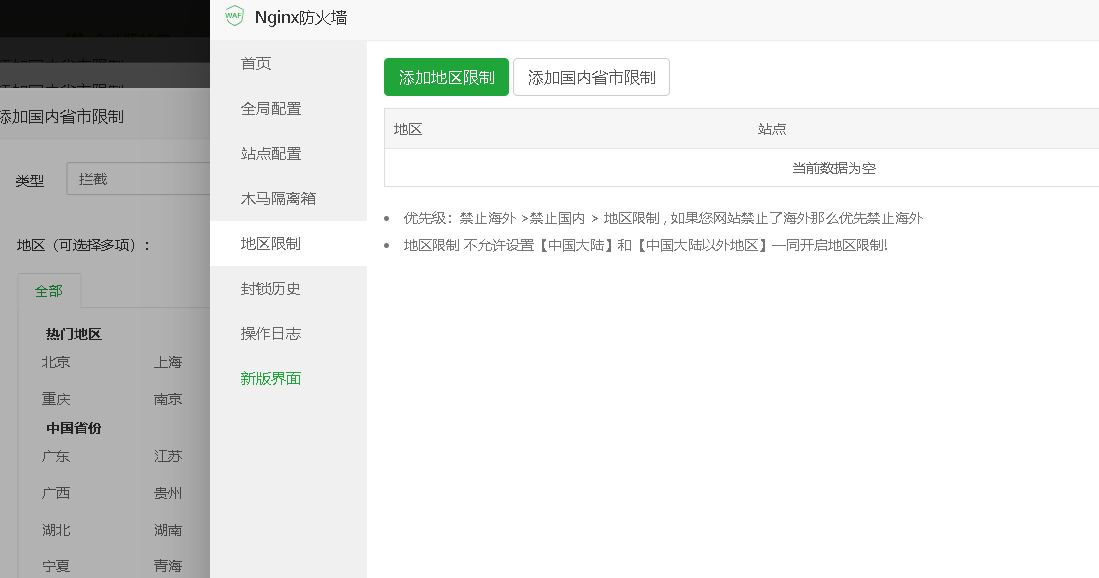Click the 中国省份 heading
This screenshot has width=1099, height=578.
(74, 428)
